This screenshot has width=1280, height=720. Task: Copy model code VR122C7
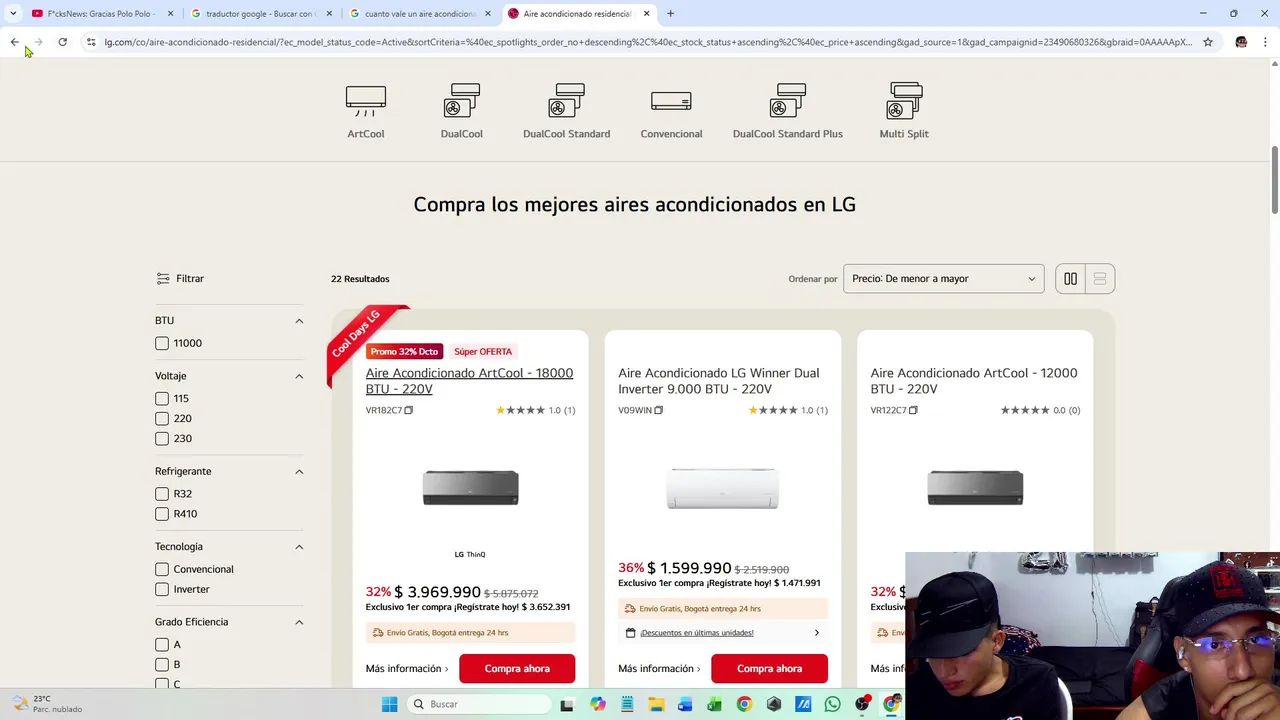[913, 410]
